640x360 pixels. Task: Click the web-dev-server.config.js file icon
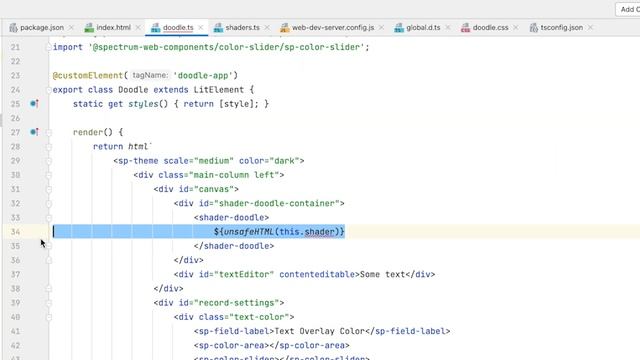[x=284, y=27]
